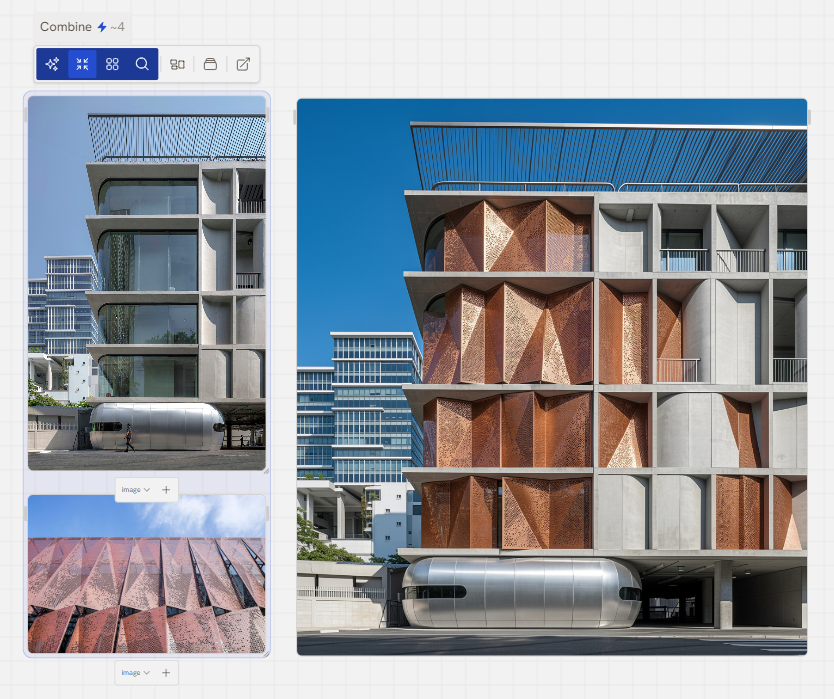834x699 pixels.
Task: Click plus button below copper facade image
Action: (166, 673)
